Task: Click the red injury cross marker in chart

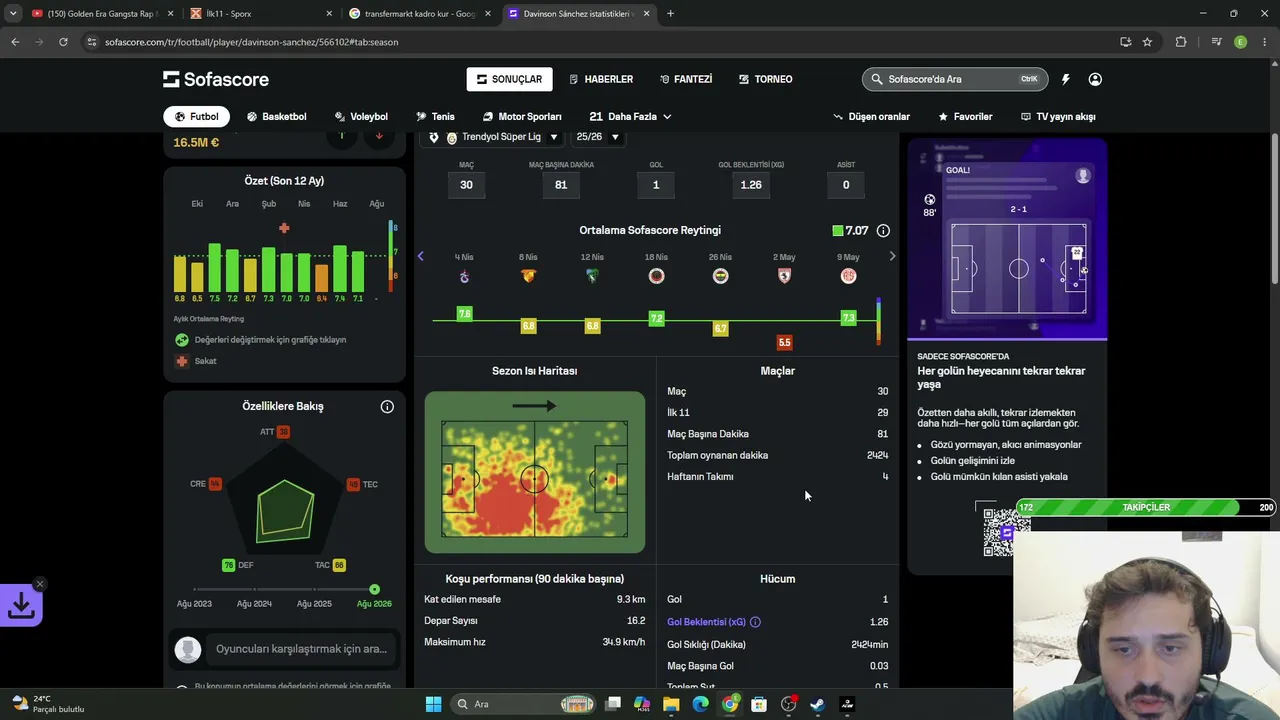Action: tap(284, 228)
